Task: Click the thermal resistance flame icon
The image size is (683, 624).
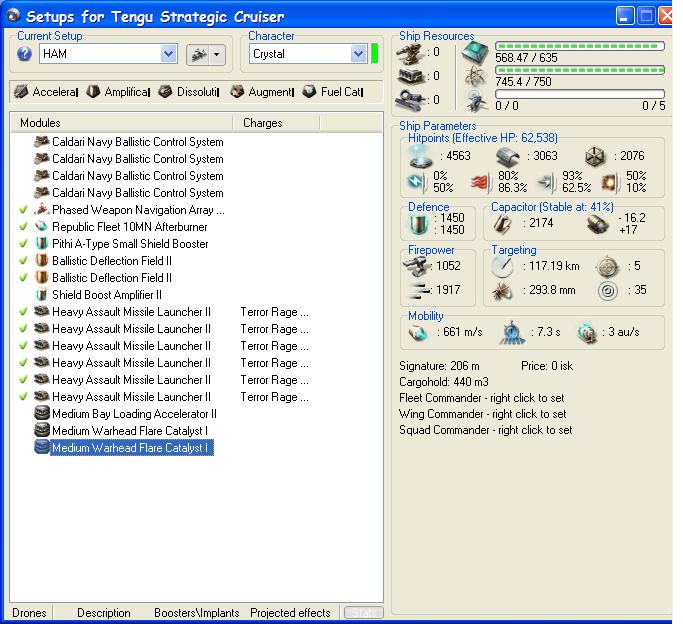Action: pos(480,182)
